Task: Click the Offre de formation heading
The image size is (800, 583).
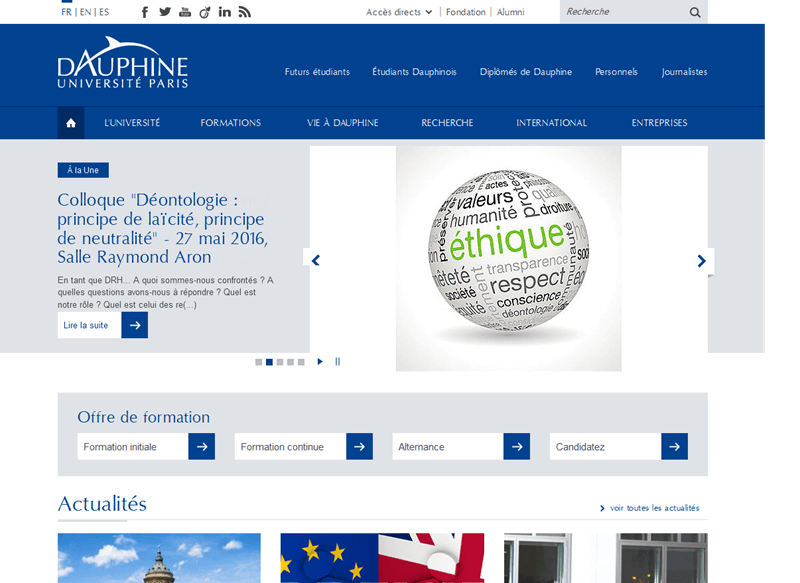Action: 143,417
